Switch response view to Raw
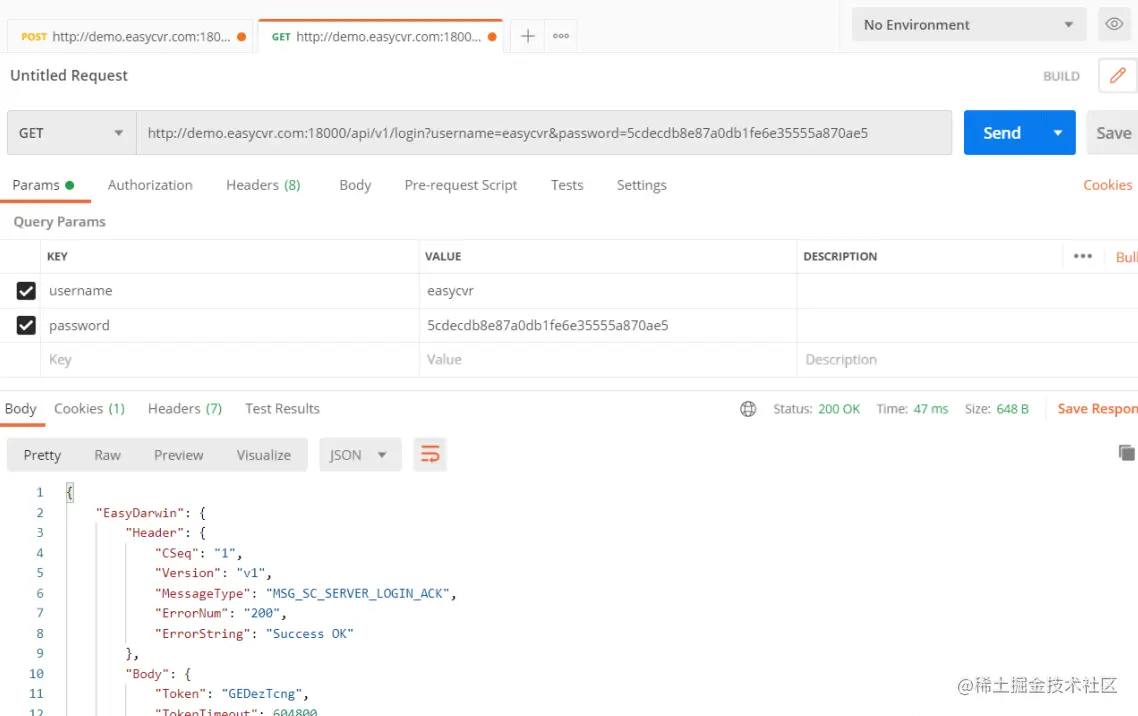Viewport: 1138px width, 716px height. coord(107,455)
